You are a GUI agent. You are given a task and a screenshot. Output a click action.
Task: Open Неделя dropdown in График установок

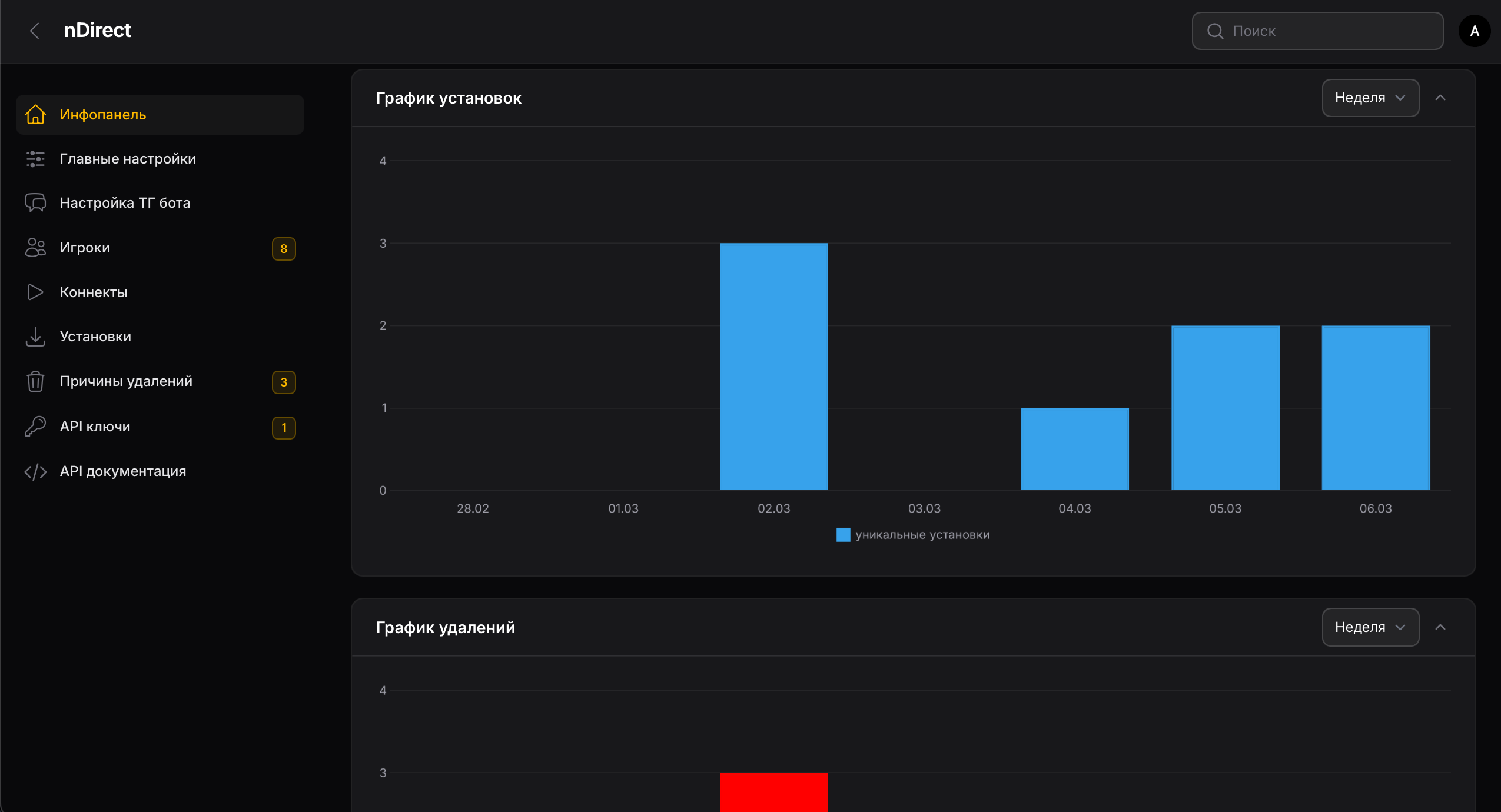point(1370,98)
